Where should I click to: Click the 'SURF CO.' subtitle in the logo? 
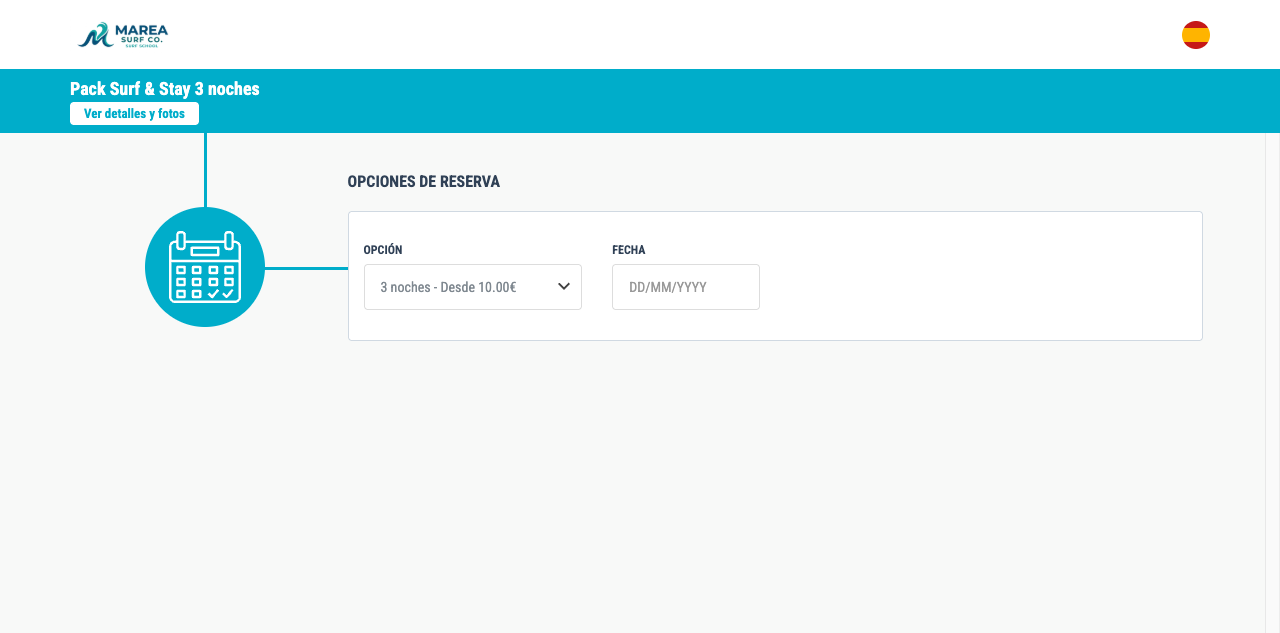coord(141,41)
